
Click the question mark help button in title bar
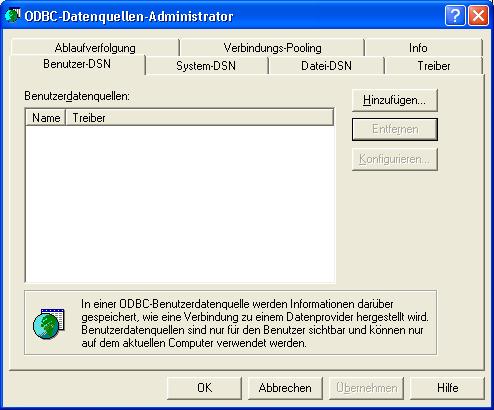click(455, 15)
